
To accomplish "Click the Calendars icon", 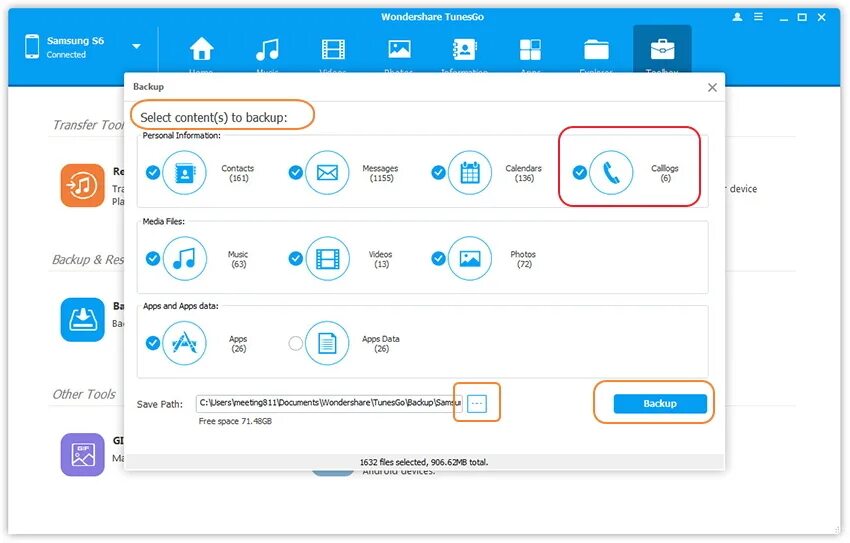I will [470, 173].
